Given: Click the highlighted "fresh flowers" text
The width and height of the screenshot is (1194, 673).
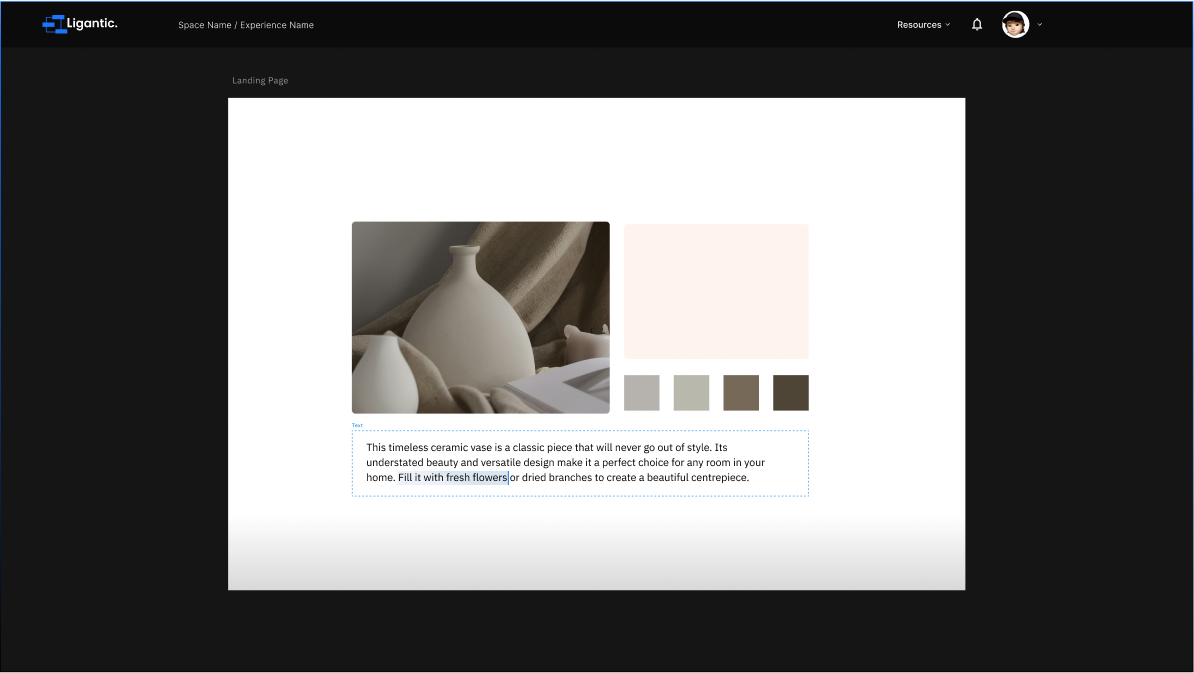Looking at the screenshot, I should click(476, 478).
